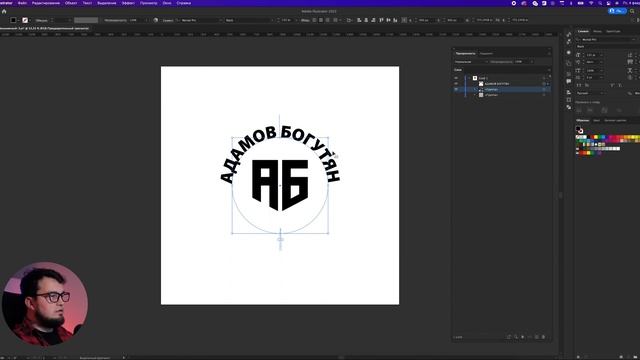640x360 pixels.
Task: Create new sublayer in Layers panel
Action: coord(530,337)
